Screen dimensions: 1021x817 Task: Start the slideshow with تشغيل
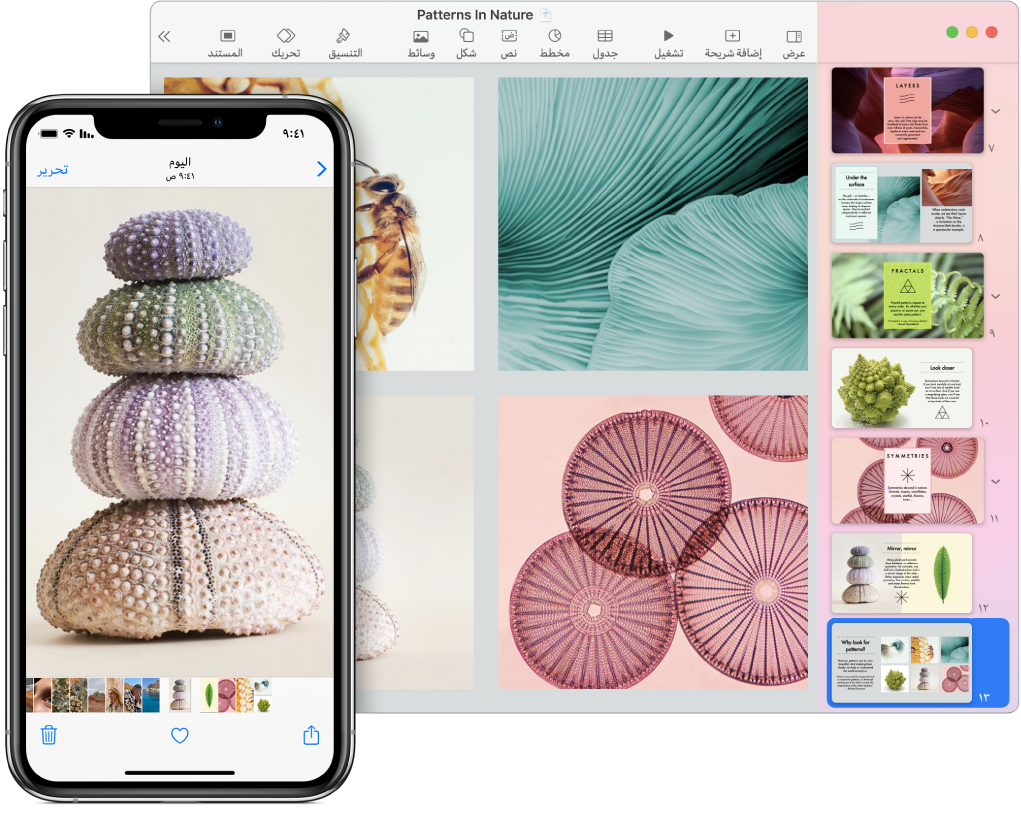pos(667,40)
